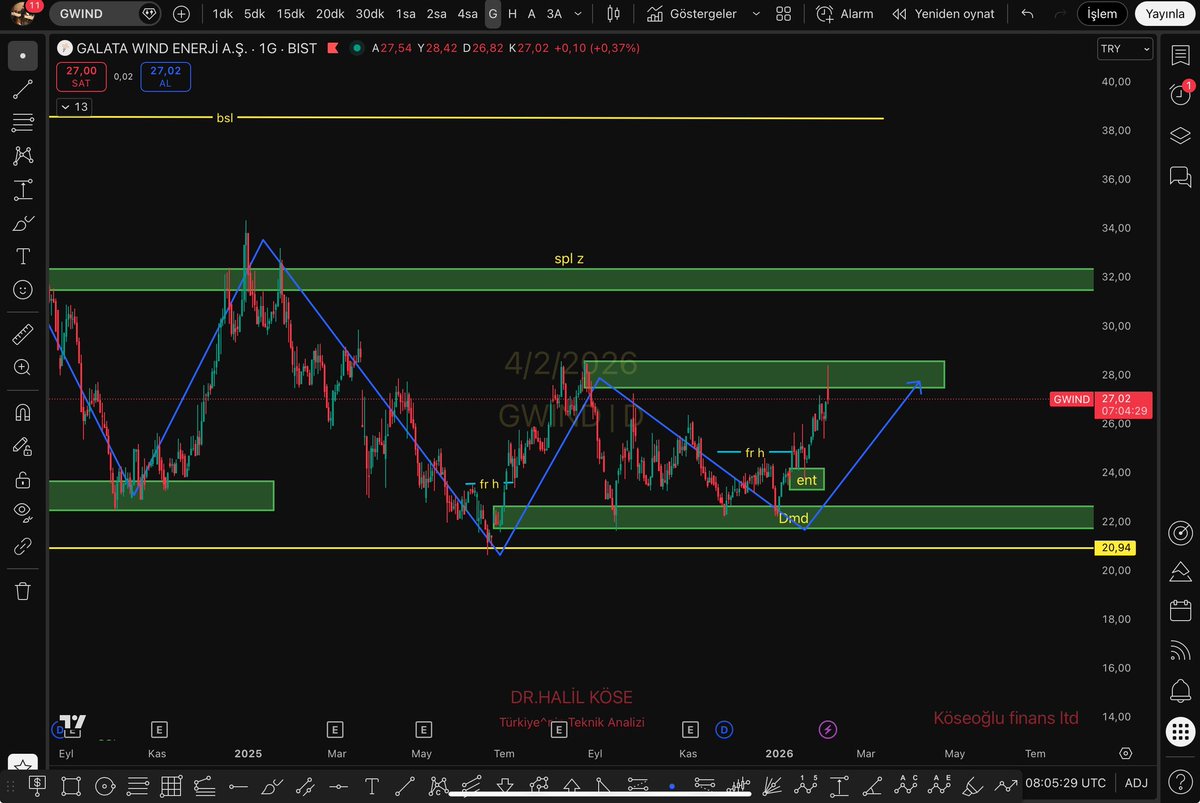1200x803 pixels.
Task: Open the Fibonacci and gann tools
Action: (22, 123)
